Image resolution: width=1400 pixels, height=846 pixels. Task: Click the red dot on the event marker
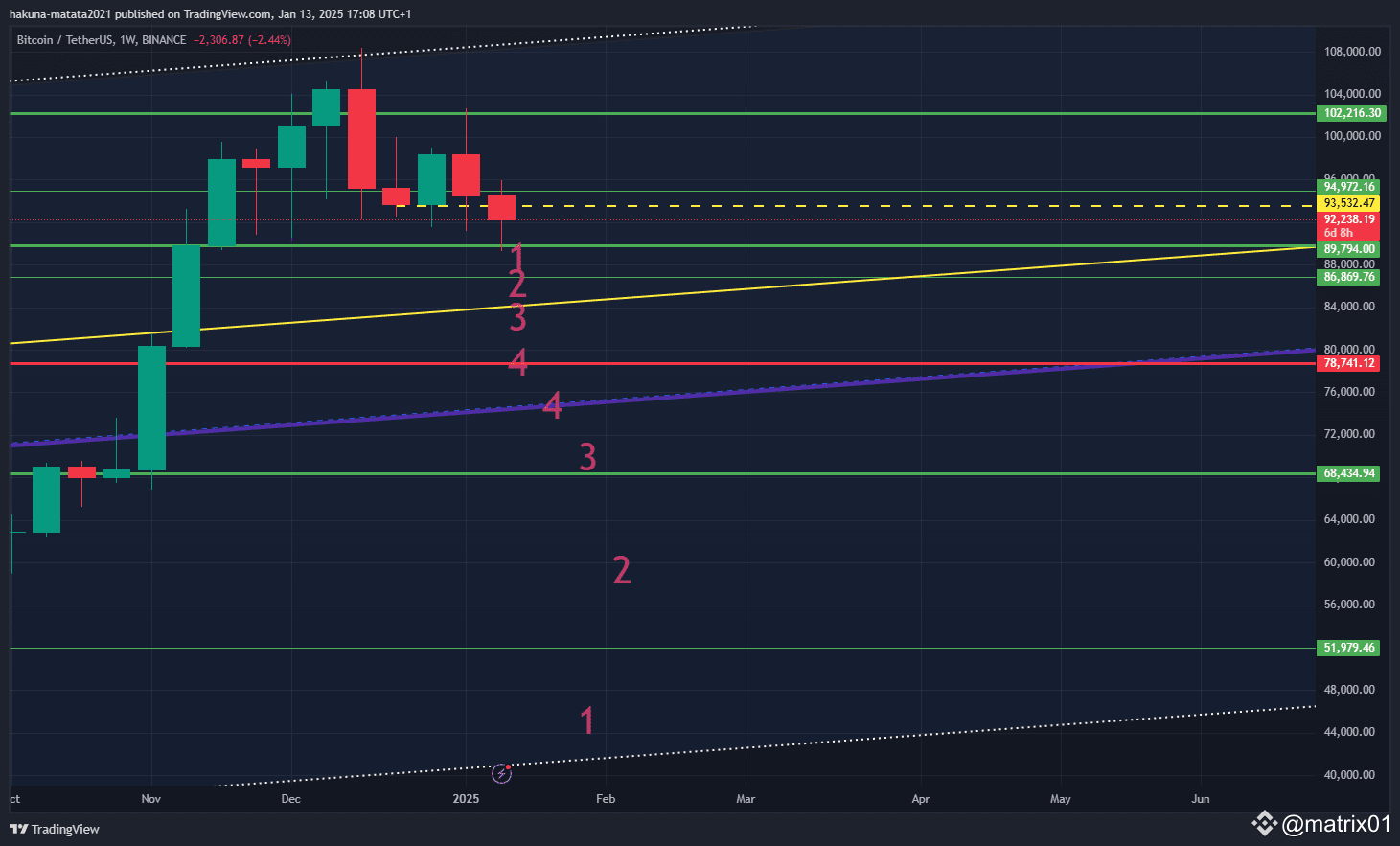pos(509,766)
